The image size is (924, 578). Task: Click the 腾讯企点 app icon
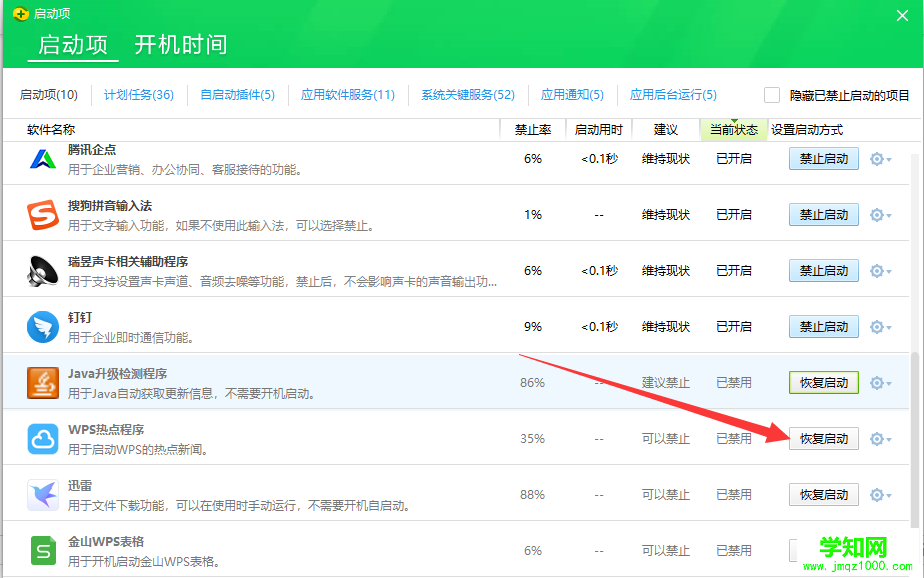point(43,159)
